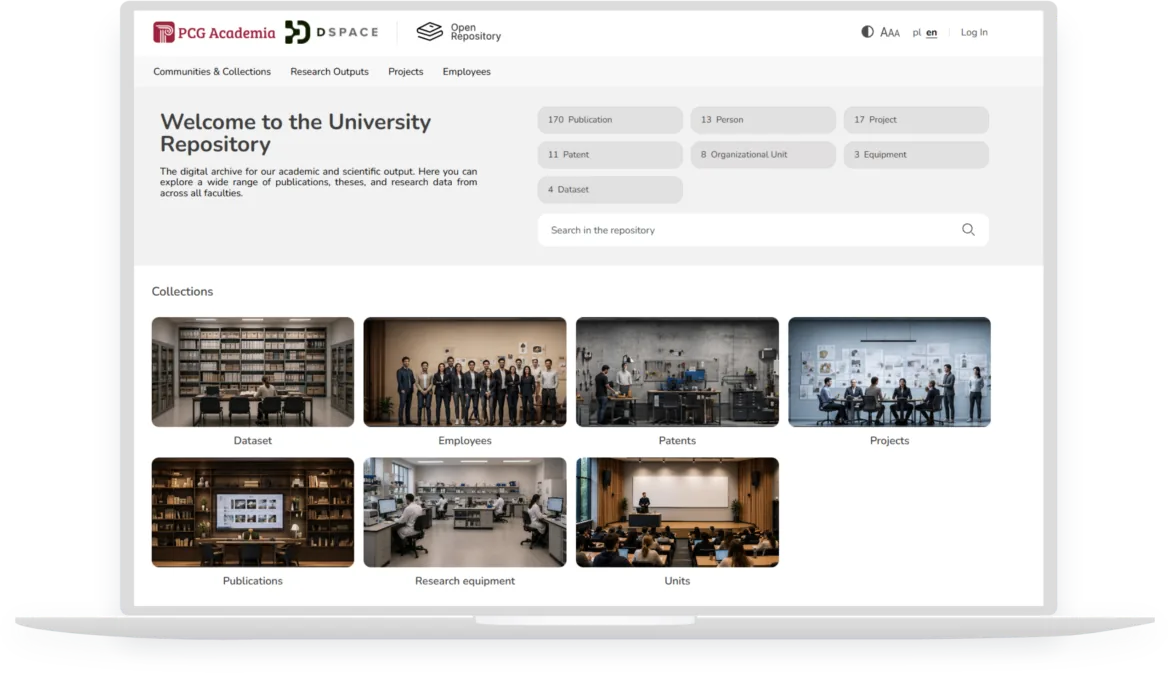Open the Publications collection thumbnail
The image size is (1168, 673).
tap(253, 512)
